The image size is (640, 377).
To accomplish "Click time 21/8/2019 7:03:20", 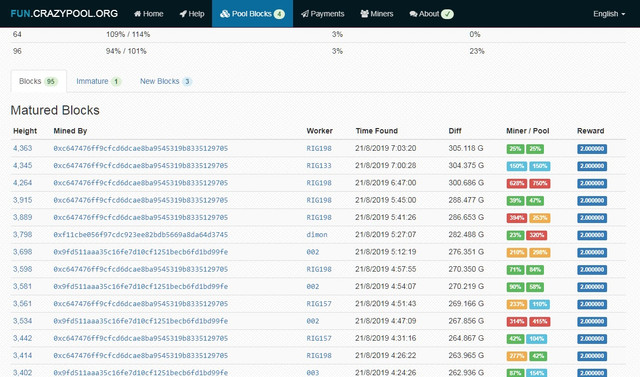I will tap(386, 148).
